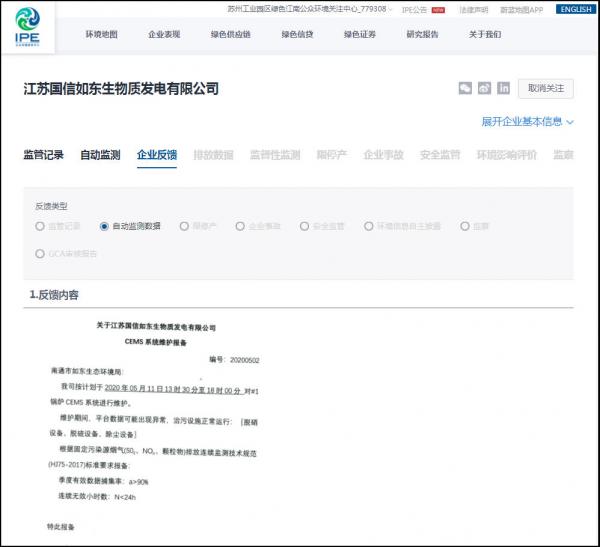Viewport: 600px width, 547px height.
Task: Open the user account dropdown 苏州工业园区绿色江南
Action: pos(310,9)
